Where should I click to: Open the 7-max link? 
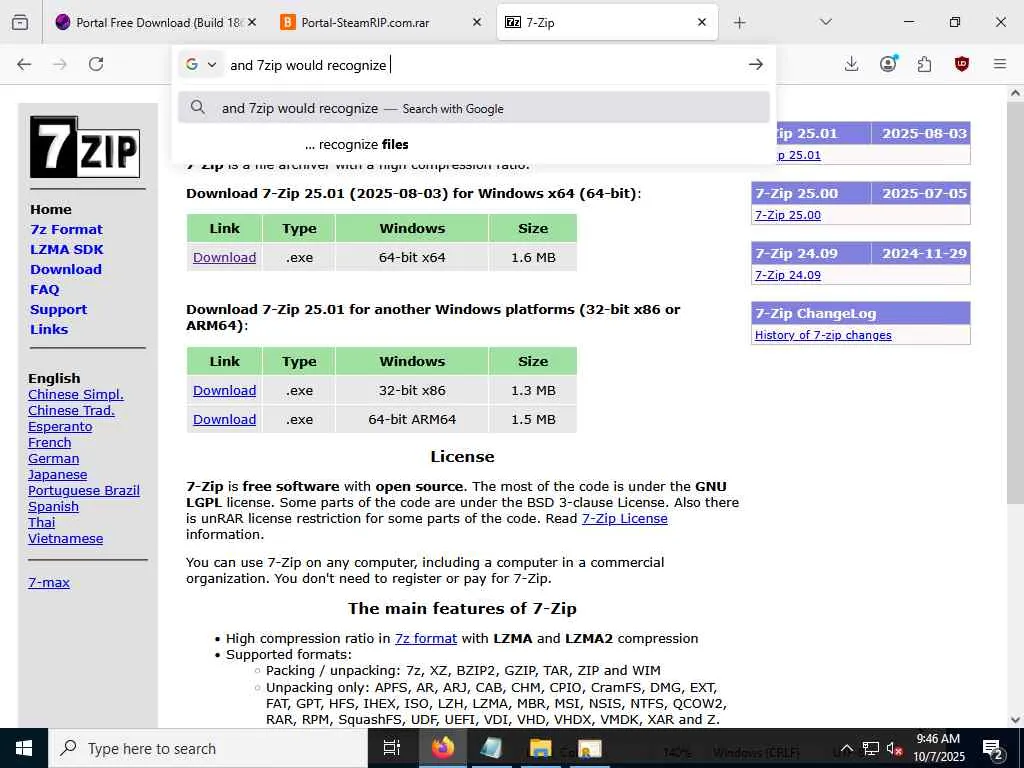click(49, 583)
